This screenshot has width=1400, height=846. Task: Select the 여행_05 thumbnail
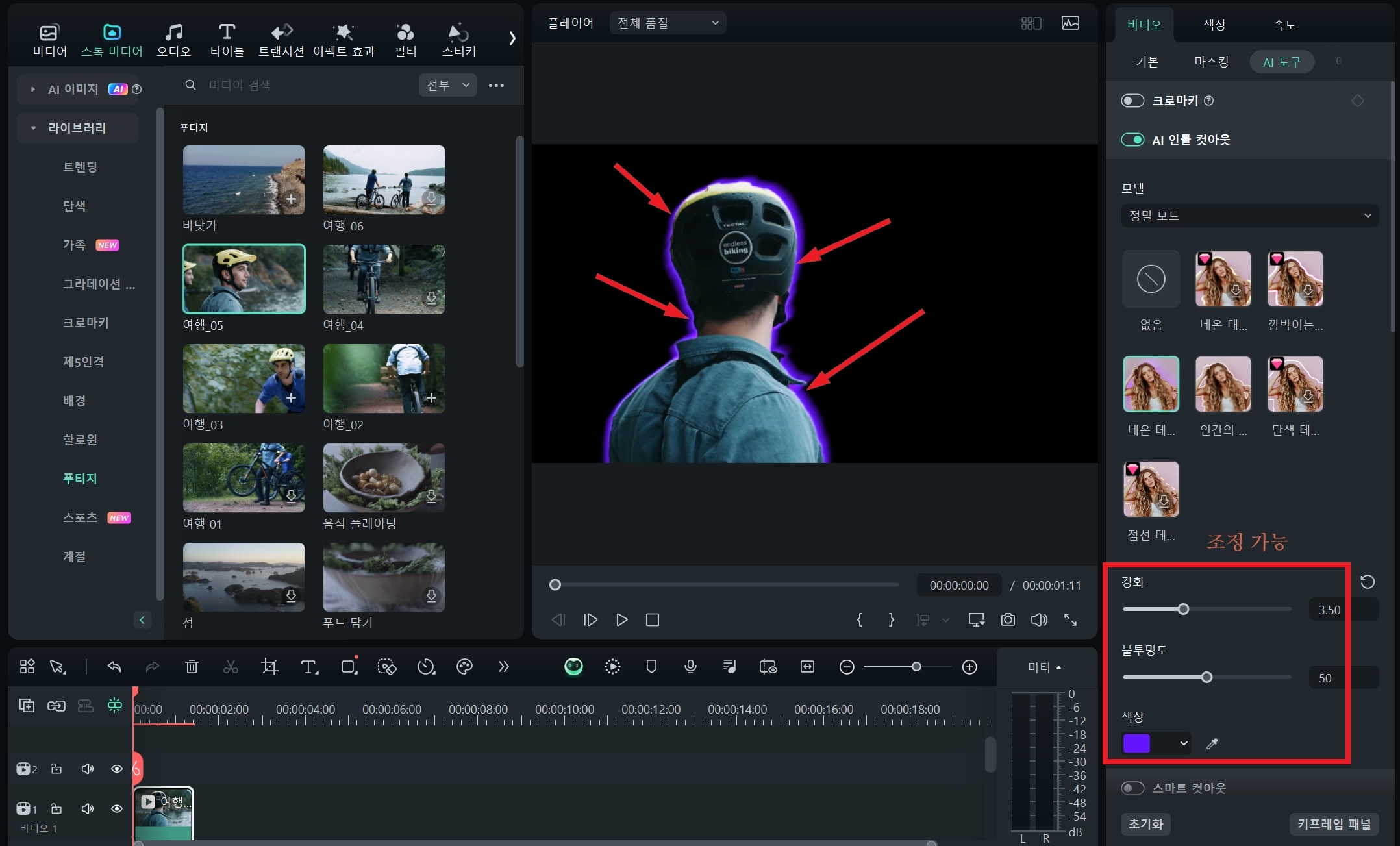(x=244, y=279)
